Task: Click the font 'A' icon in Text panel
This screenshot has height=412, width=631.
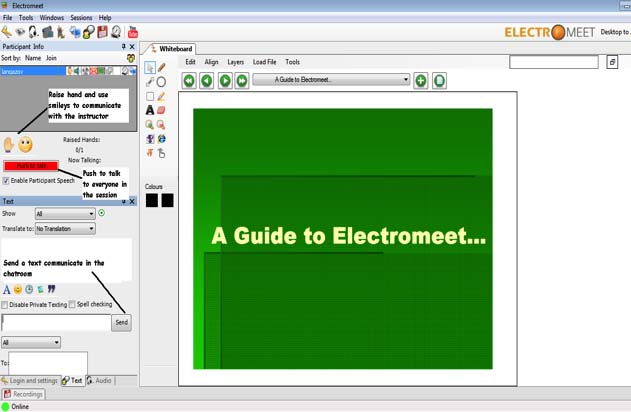Action: (x=6, y=289)
